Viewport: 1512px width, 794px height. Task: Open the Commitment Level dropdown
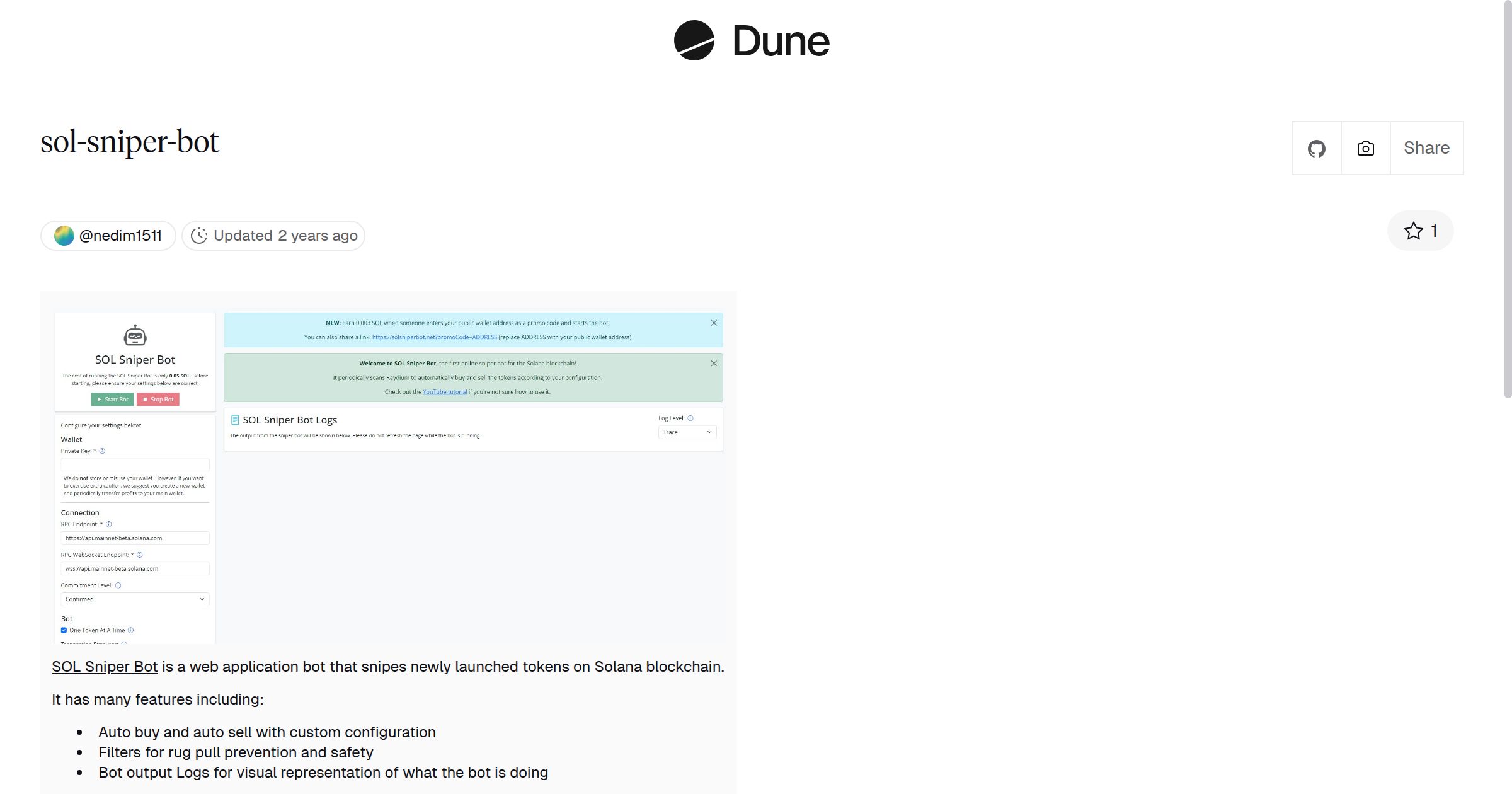(135, 599)
